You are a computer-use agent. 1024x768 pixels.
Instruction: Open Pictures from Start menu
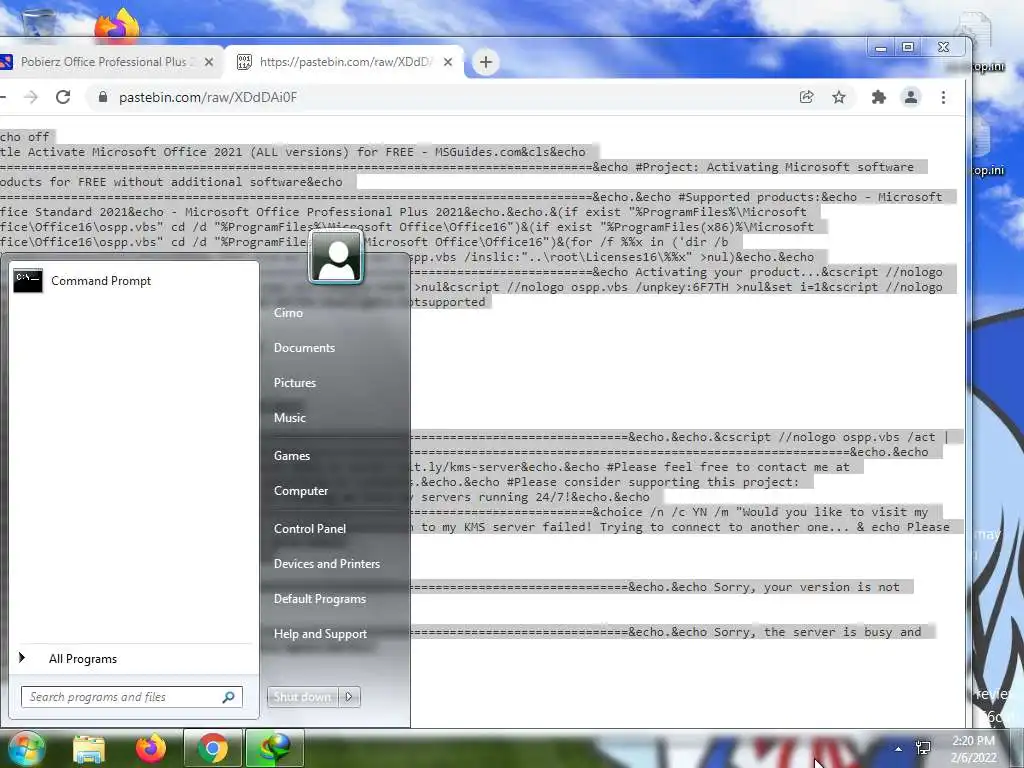point(295,383)
